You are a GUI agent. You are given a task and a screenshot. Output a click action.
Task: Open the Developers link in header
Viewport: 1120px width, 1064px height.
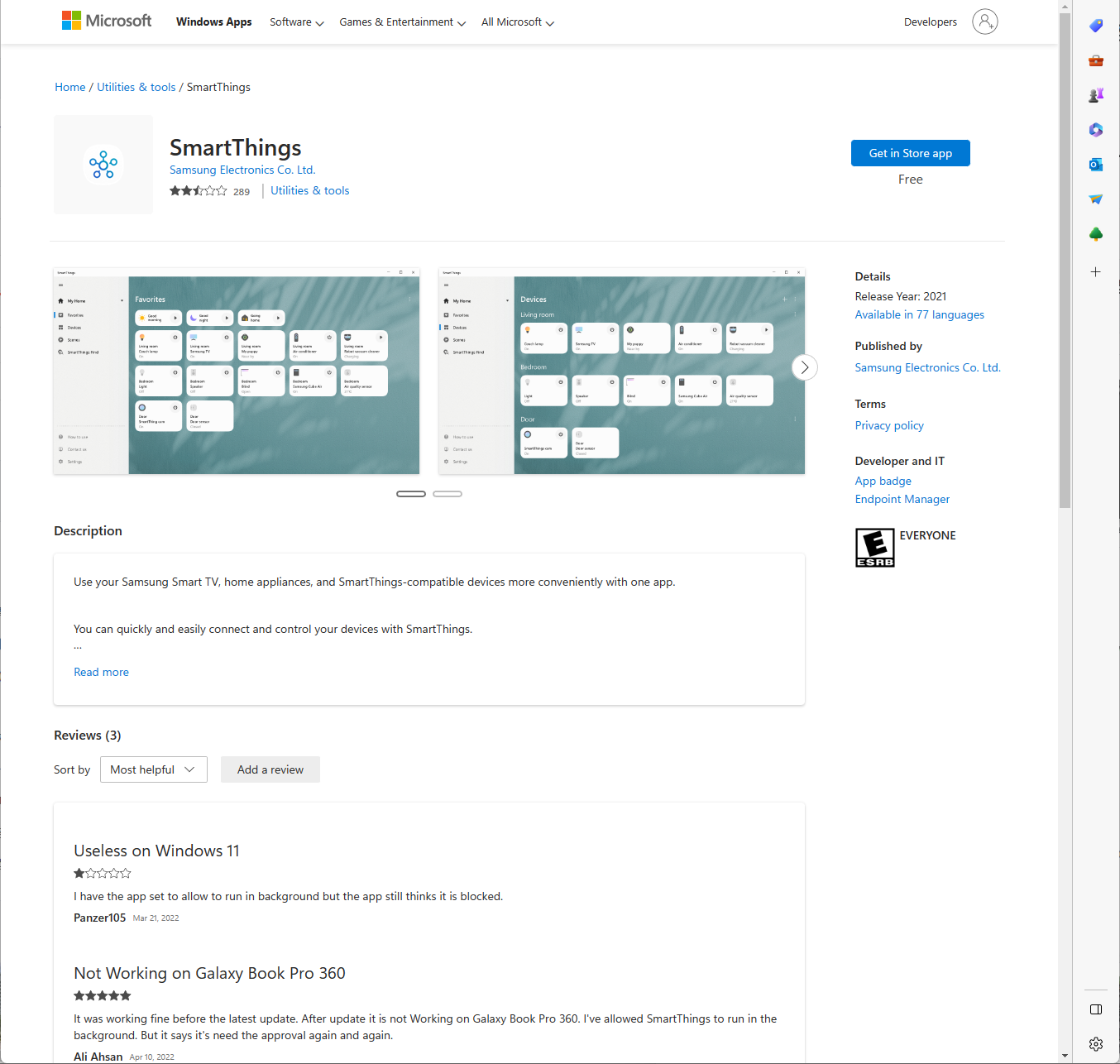[931, 22]
